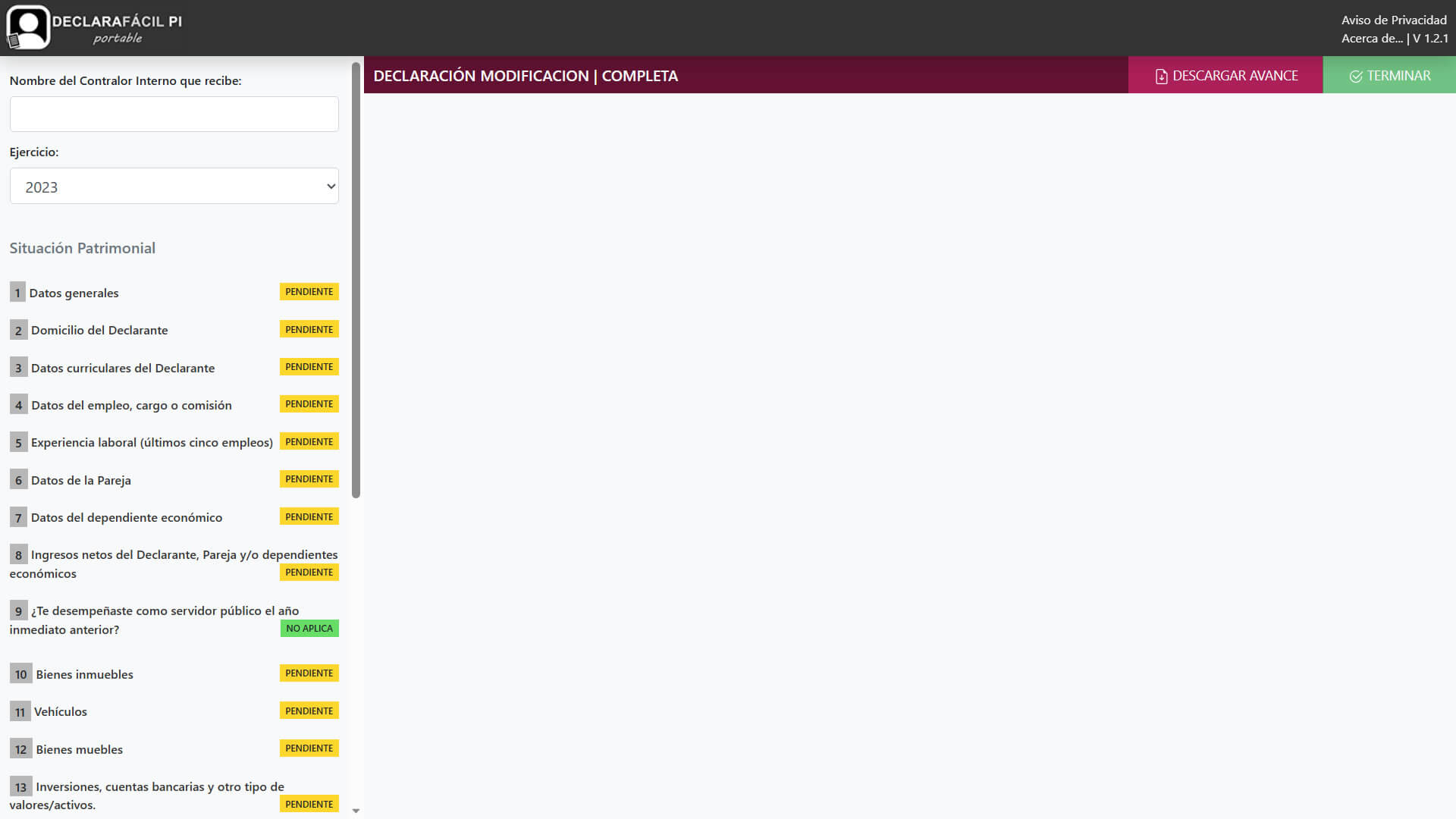This screenshot has height=819, width=1456.
Task: Open section 1 Datos generales
Action: [x=74, y=293]
